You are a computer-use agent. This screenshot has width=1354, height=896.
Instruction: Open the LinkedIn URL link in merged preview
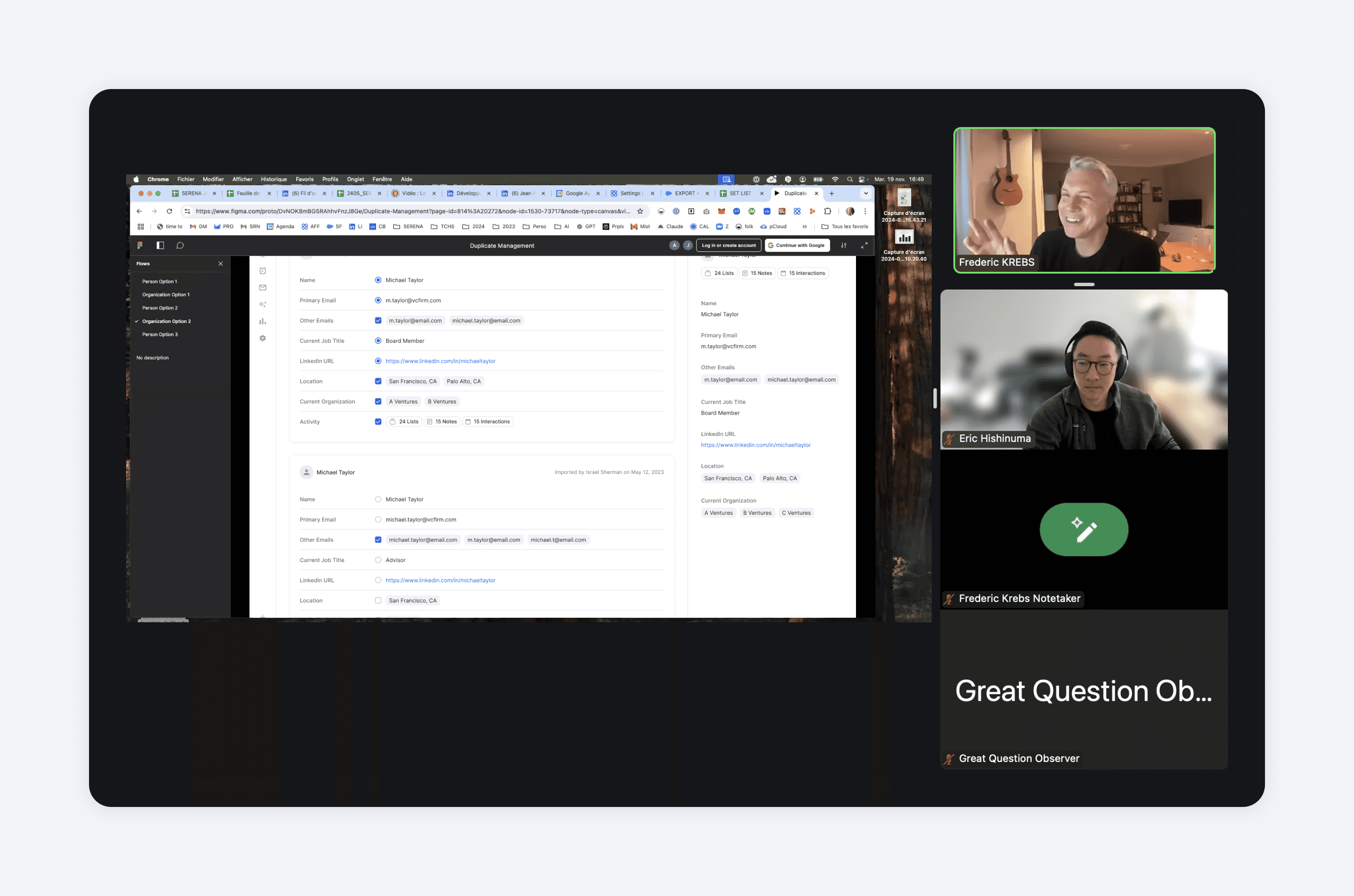(x=755, y=445)
